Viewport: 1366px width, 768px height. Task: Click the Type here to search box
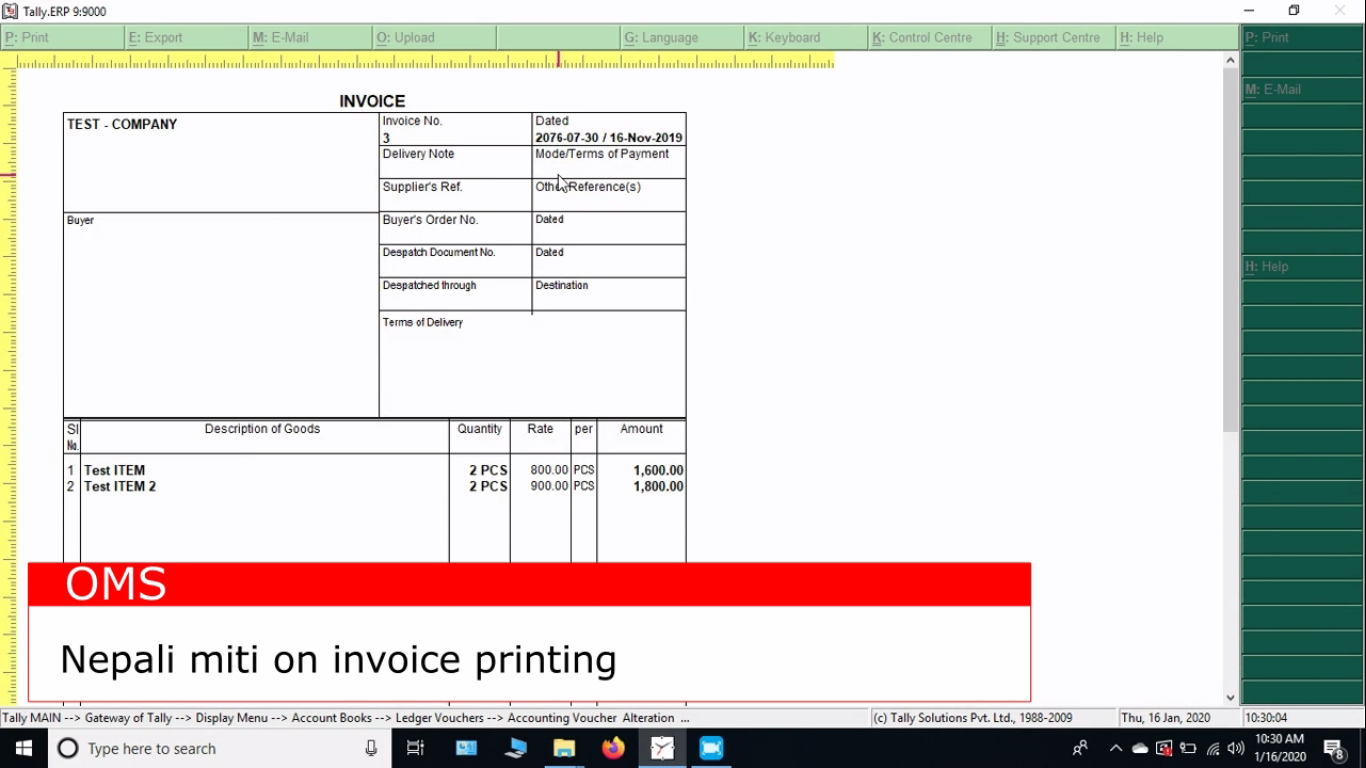pos(200,748)
